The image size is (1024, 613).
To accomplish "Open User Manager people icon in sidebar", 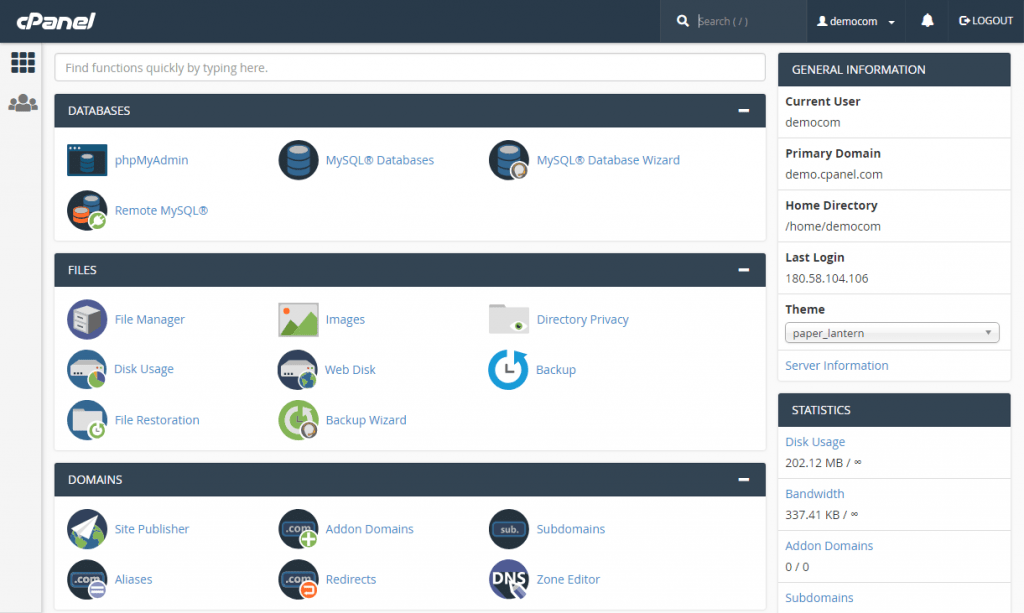I will pyautogui.click(x=23, y=103).
